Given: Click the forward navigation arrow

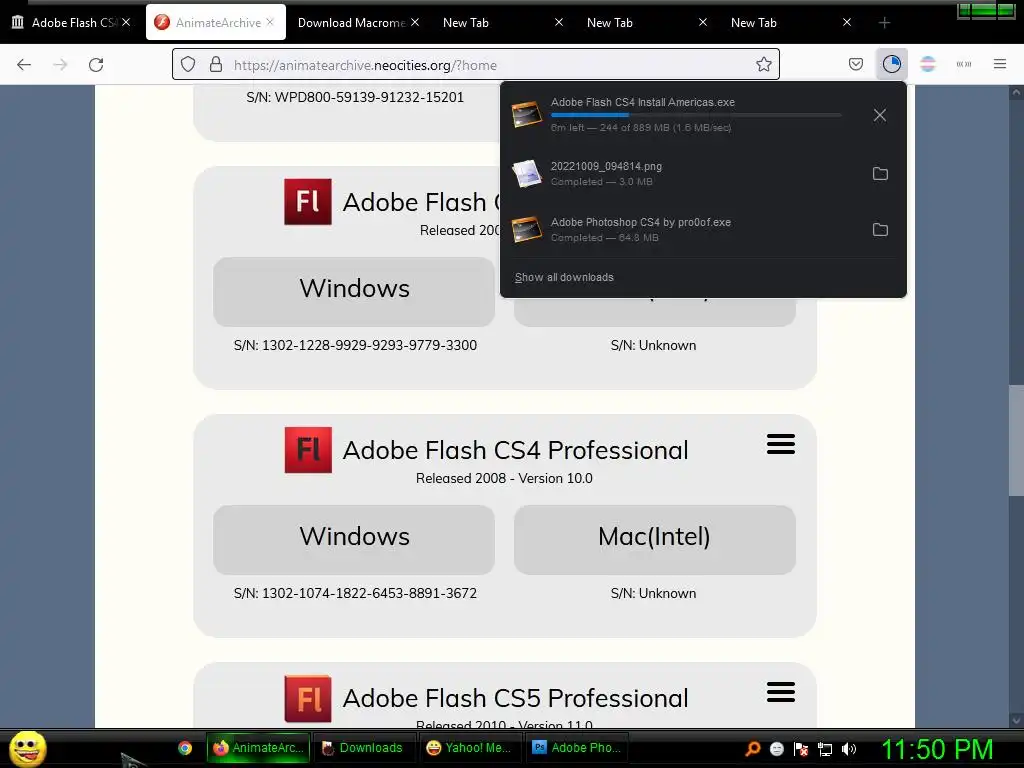Looking at the screenshot, I should pyautogui.click(x=60, y=65).
